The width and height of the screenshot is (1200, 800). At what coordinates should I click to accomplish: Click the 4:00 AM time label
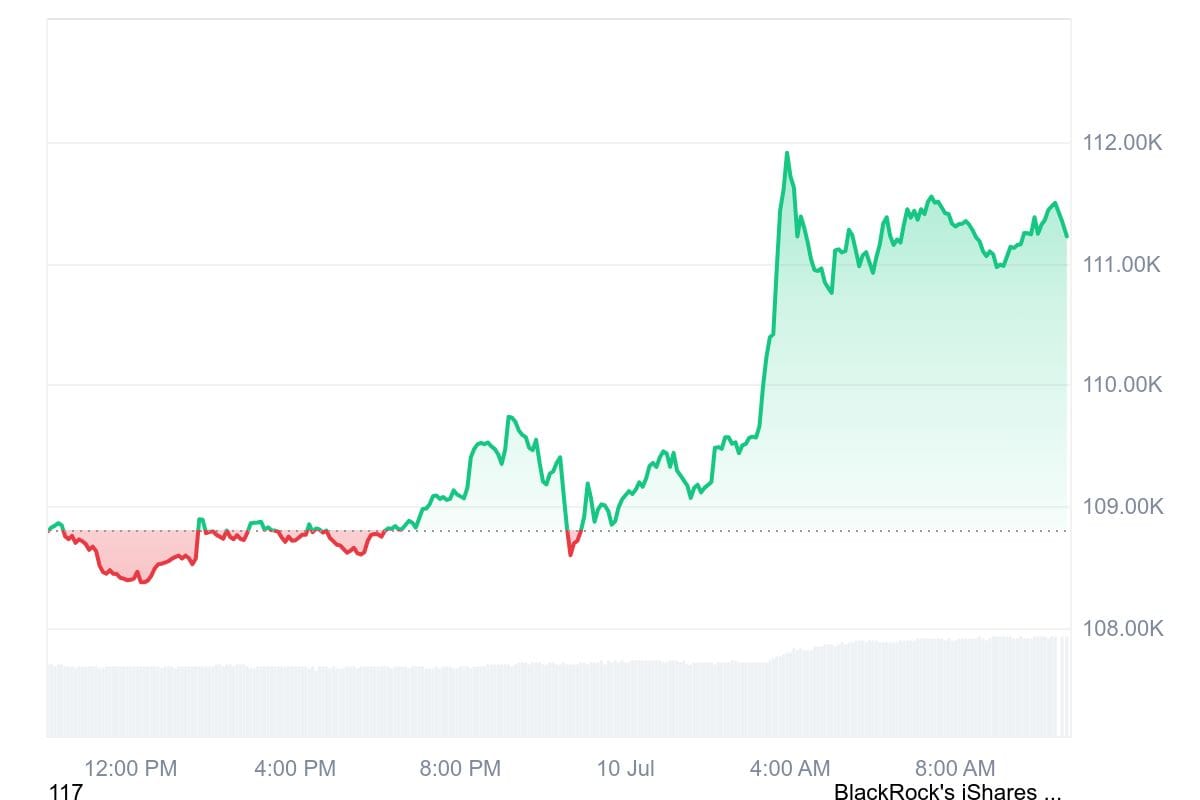point(789,768)
